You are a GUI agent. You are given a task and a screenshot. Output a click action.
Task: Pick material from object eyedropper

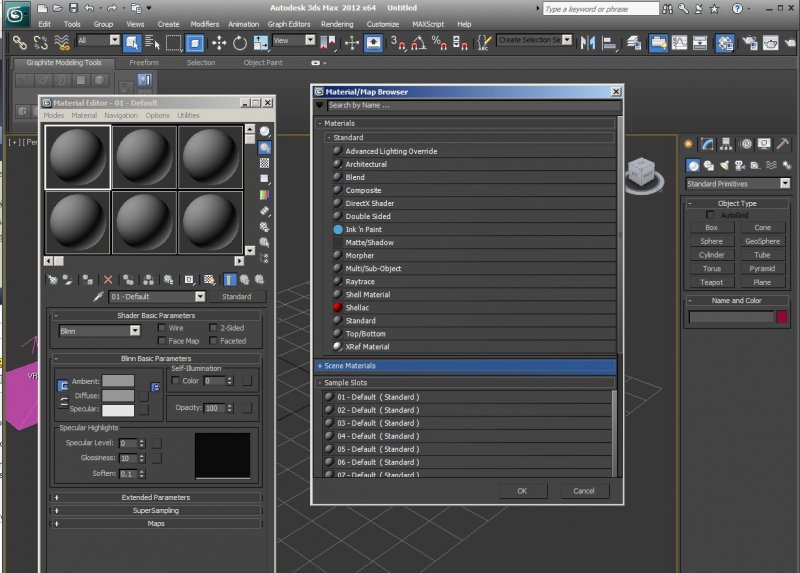[98, 297]
